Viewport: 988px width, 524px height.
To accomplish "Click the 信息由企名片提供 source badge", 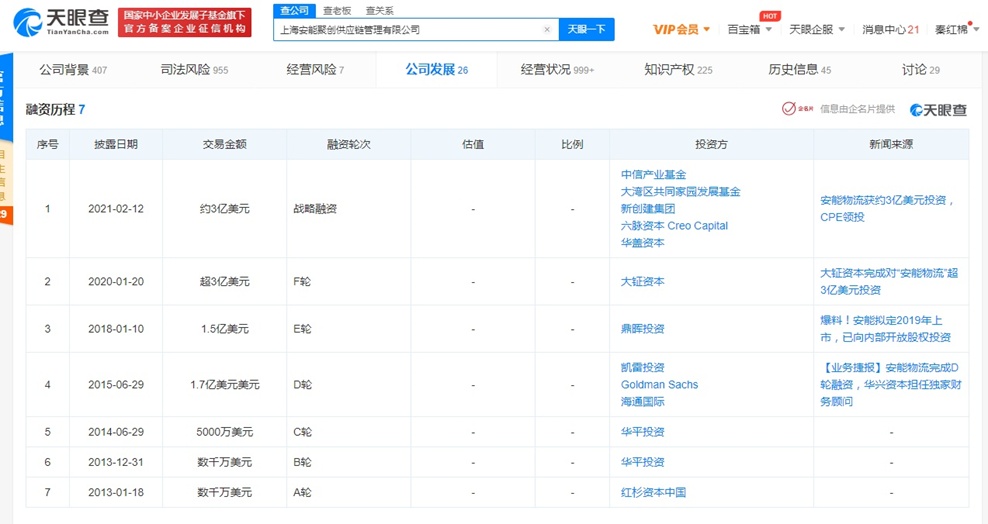I will point(838,109).
